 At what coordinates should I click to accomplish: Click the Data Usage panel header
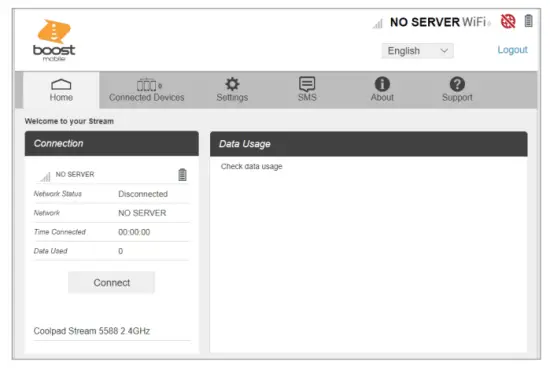click(x=369, y=144)
